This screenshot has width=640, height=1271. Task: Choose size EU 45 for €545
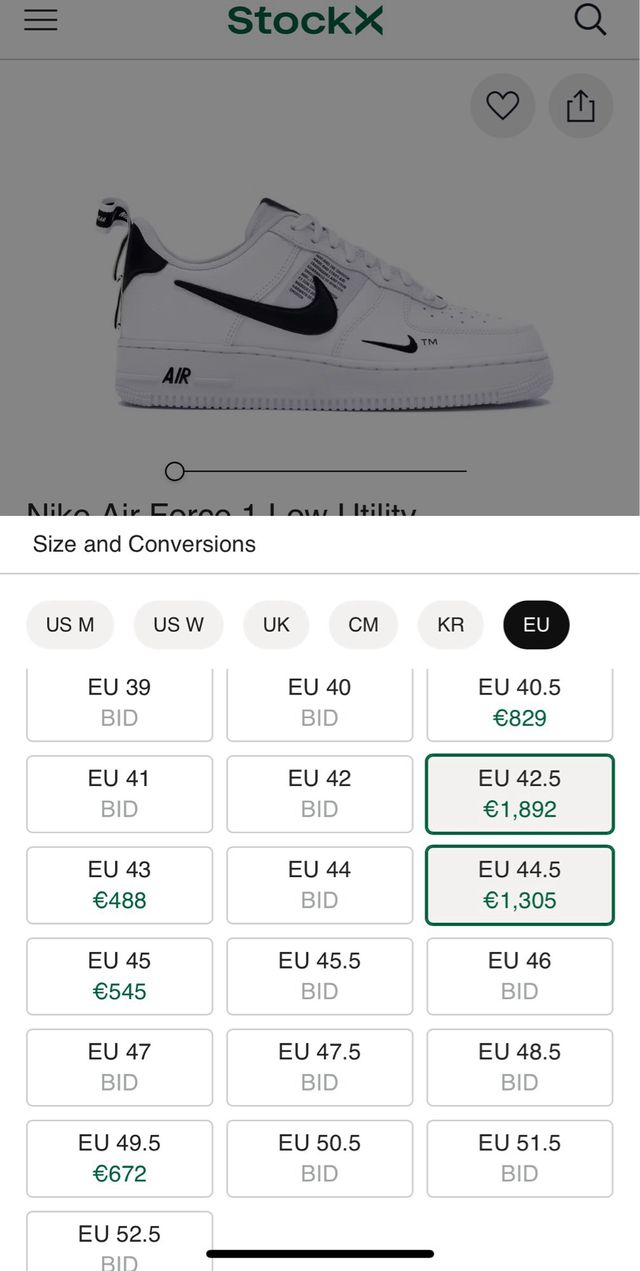tap(119, 975)
